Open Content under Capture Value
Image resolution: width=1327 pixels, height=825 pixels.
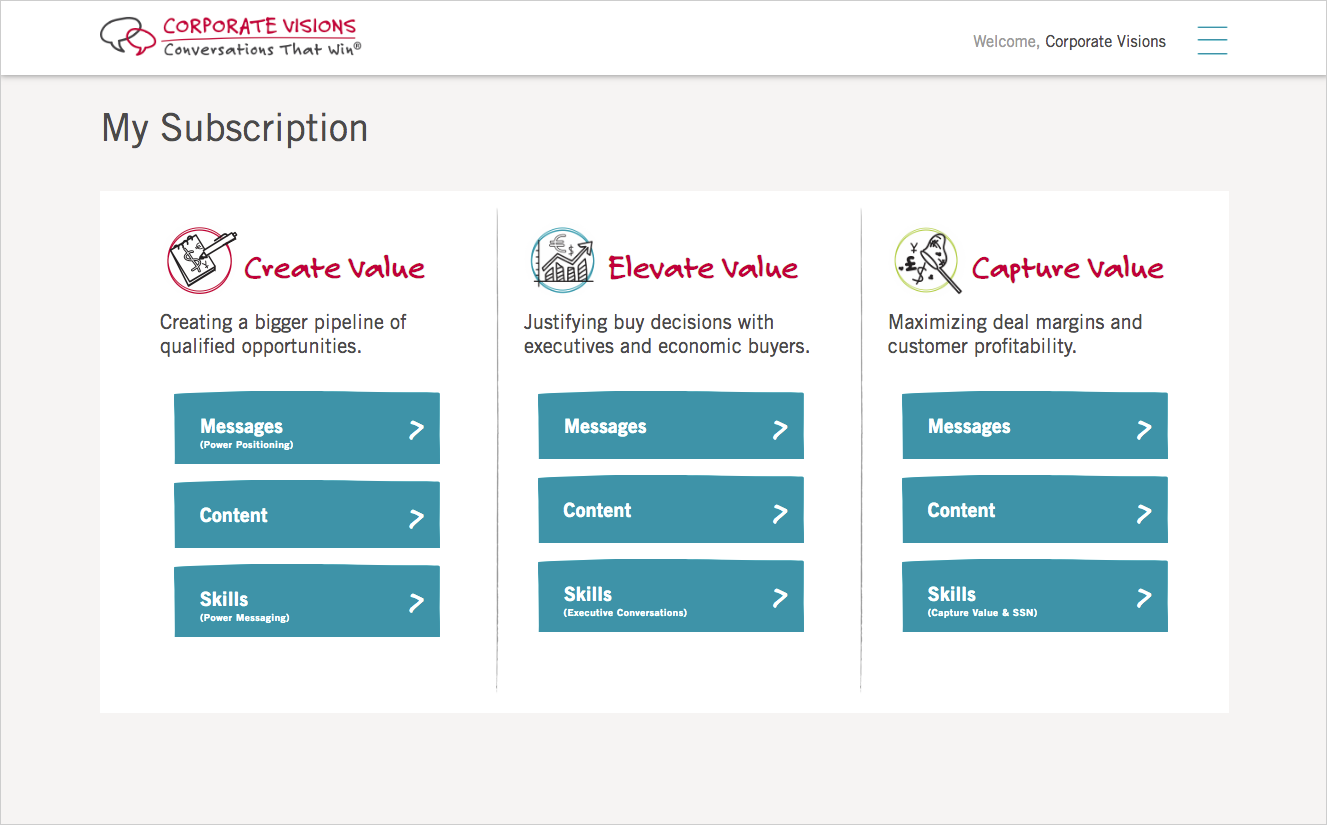point(1035,510)
